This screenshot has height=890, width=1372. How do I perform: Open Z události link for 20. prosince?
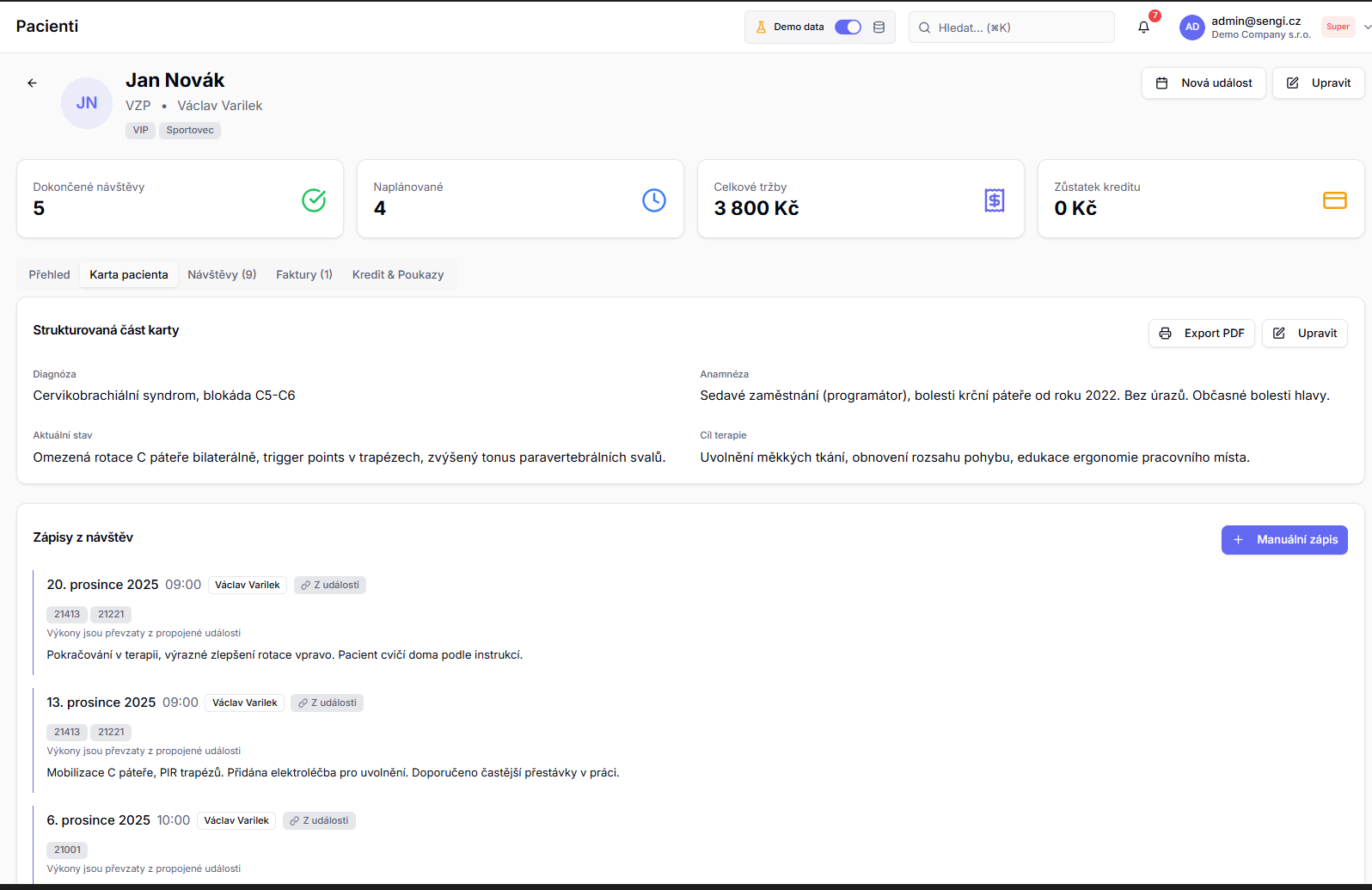tap(330, 585)
